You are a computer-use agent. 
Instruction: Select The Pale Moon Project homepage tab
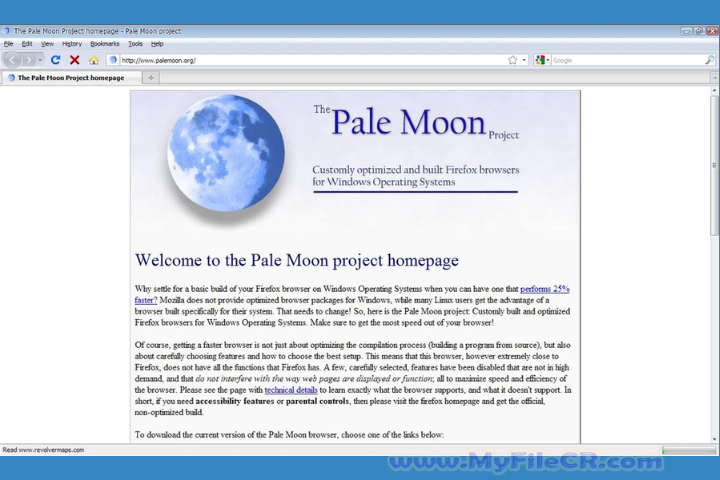[x=70, y=78]
